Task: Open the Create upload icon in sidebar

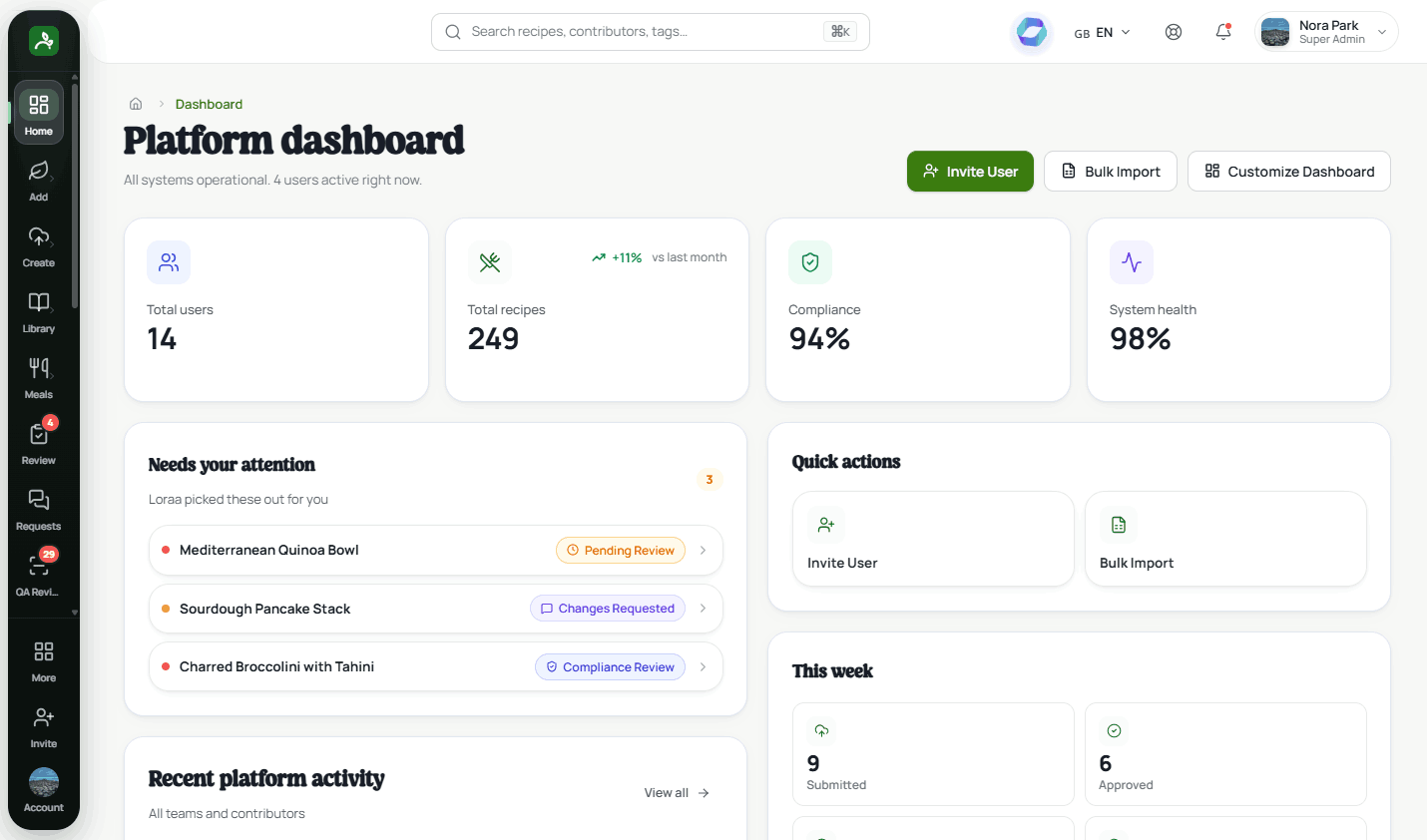Action: click(x=39, y=237)
